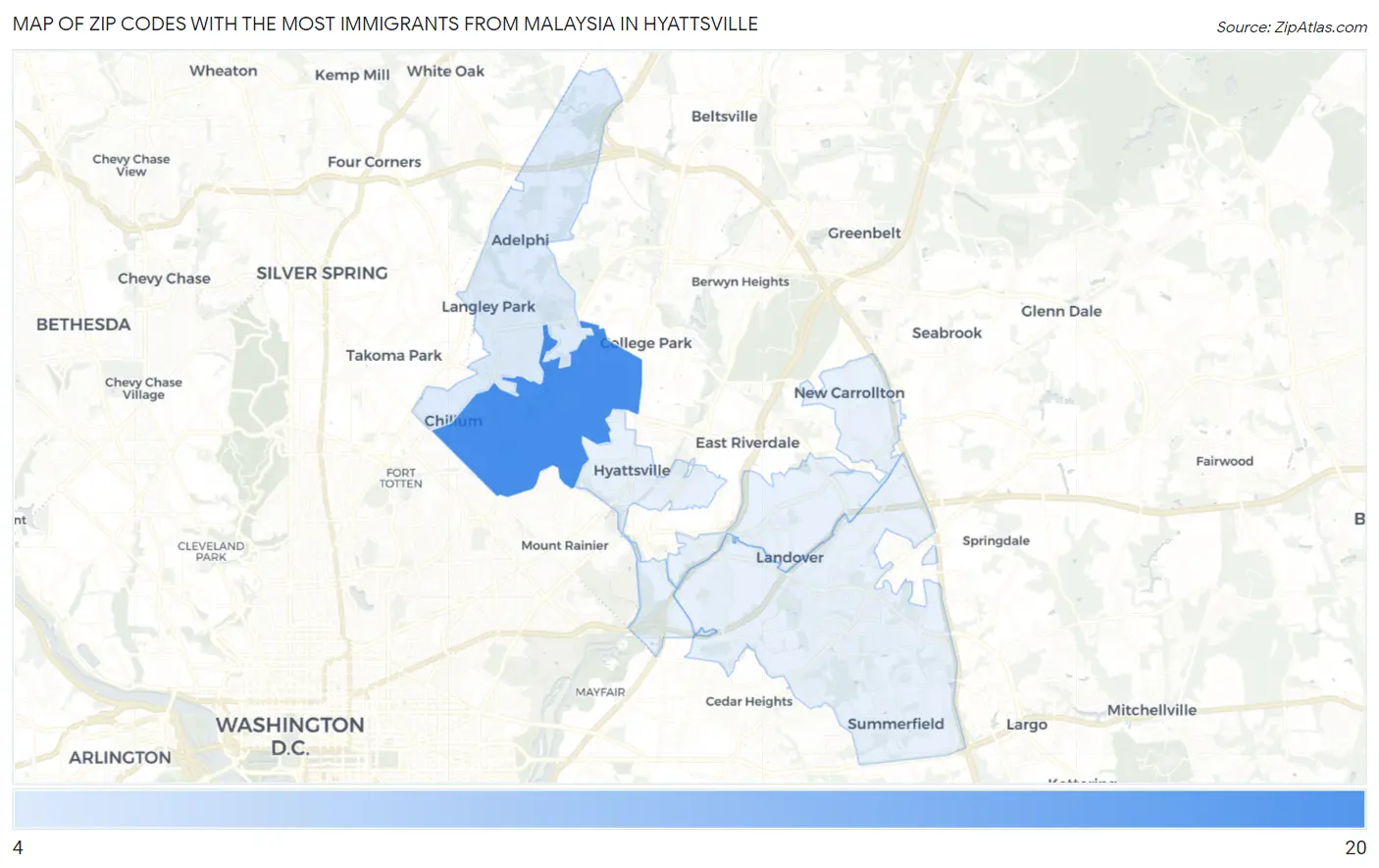Click the Langley Park label

click(x=488, y=306)
